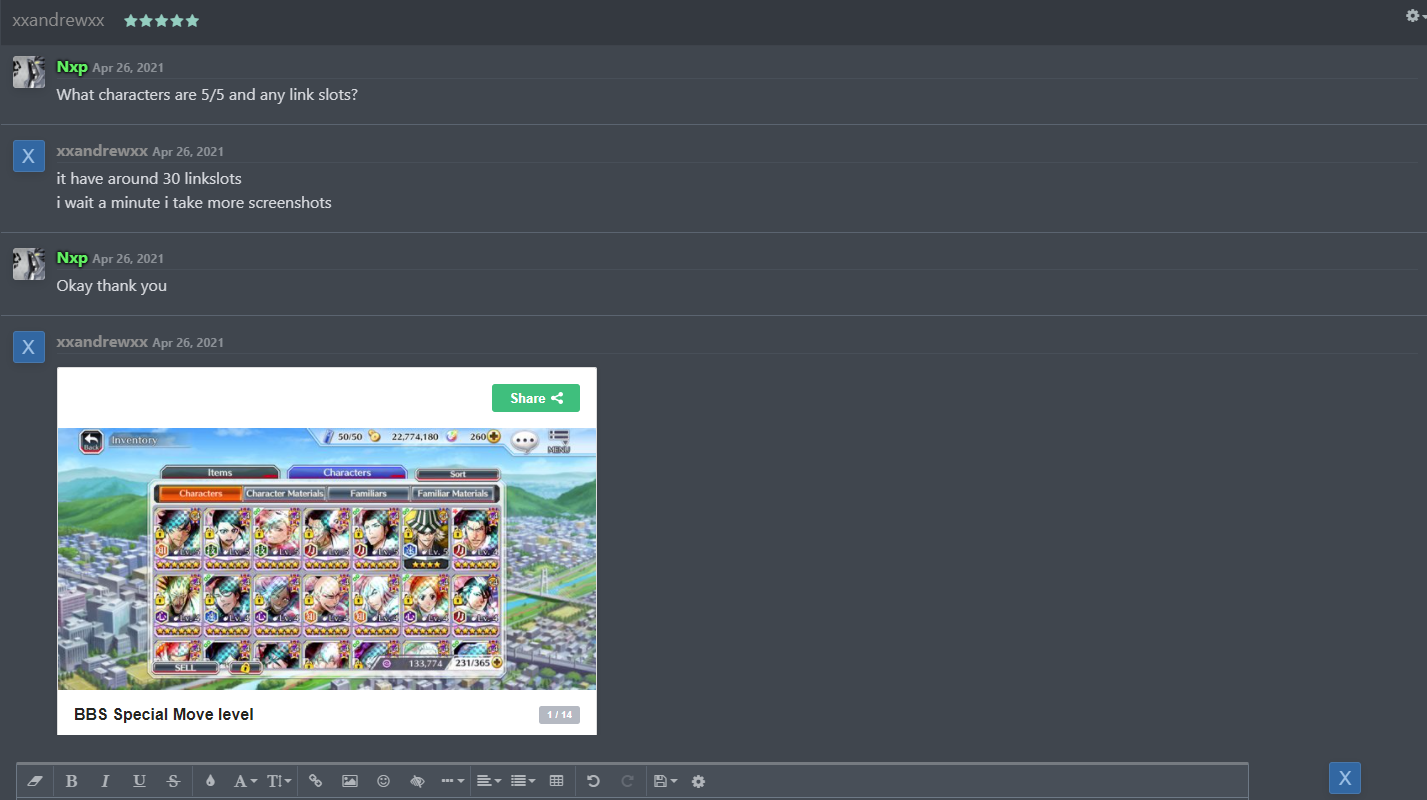Image resolution: width=1427 pixels, height=800 pixels.
Task: Select Familiar Materials sub-tab in screenshot
Action: pos(453,493)
